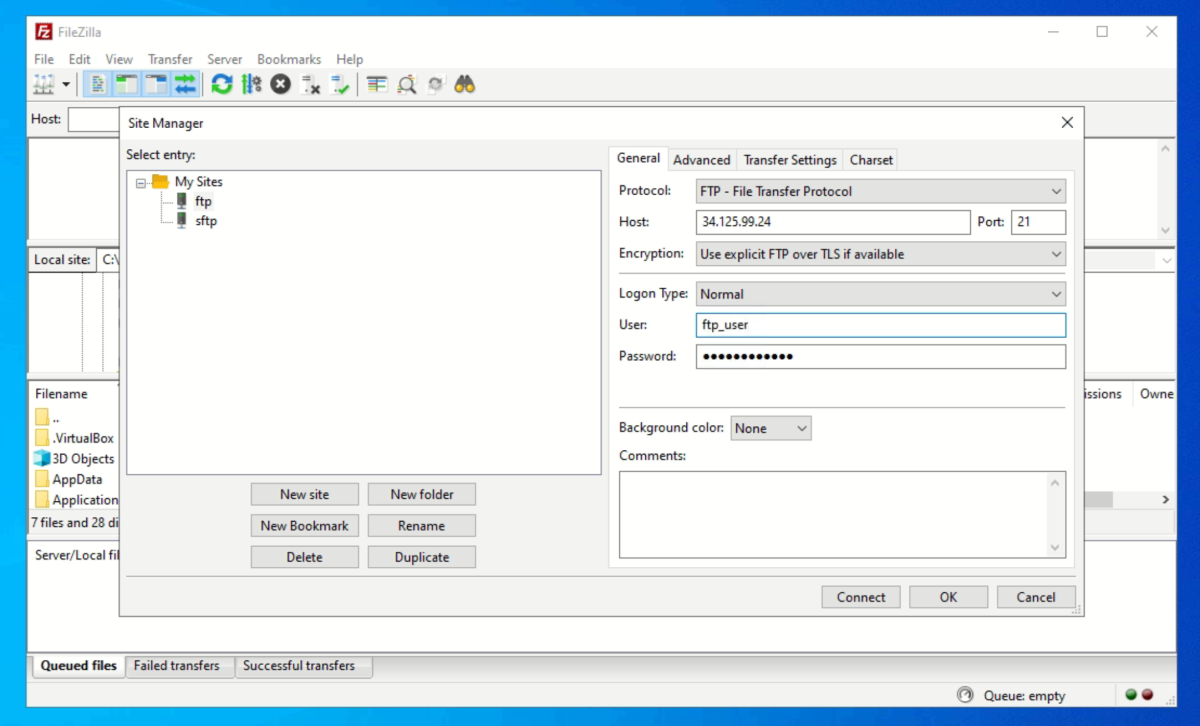Click into the Host input field

tap(833, 222)
